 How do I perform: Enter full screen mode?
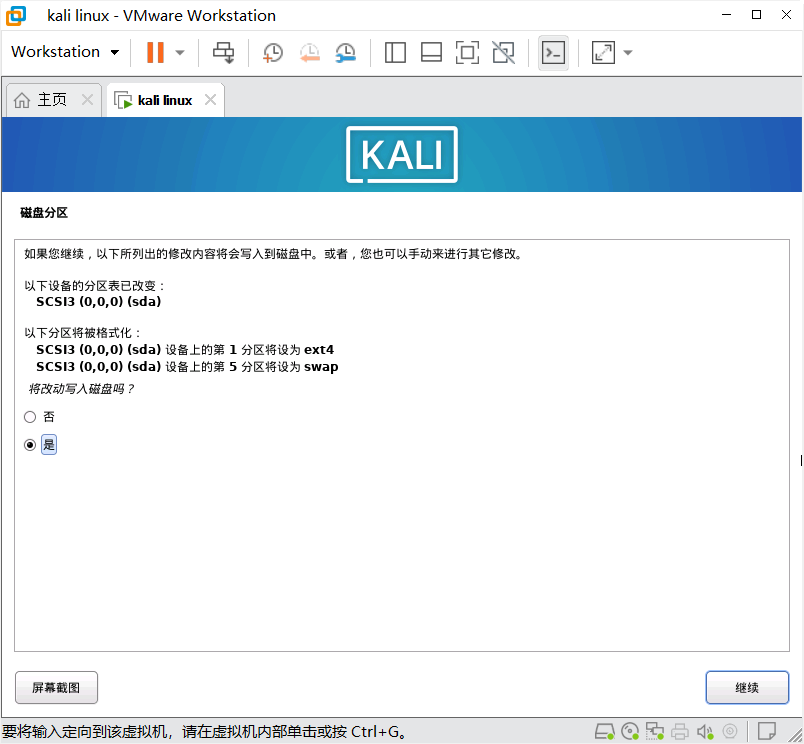467,52
